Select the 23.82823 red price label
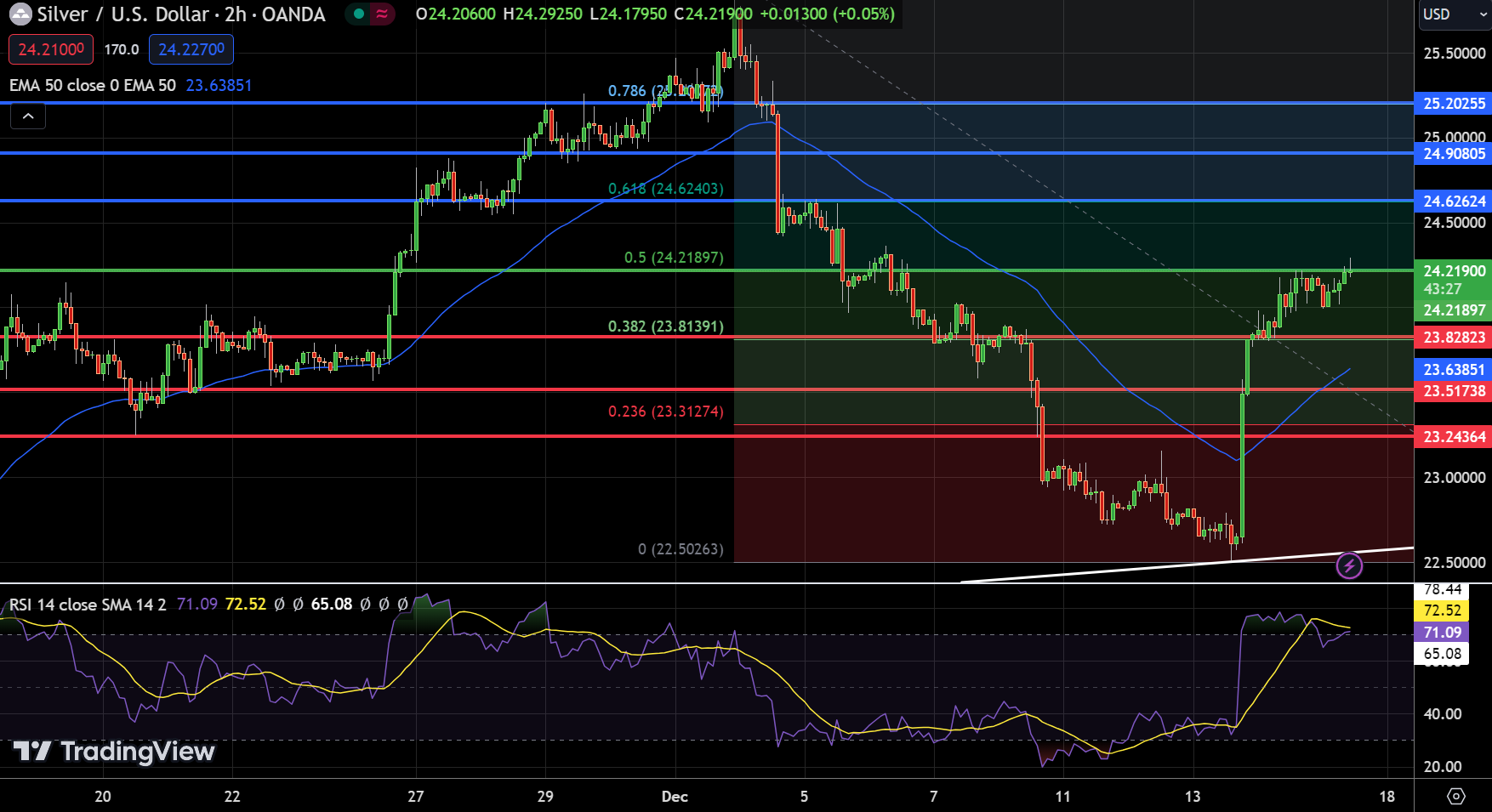This screenshot has height=812, width=1492. [1454, 338]
